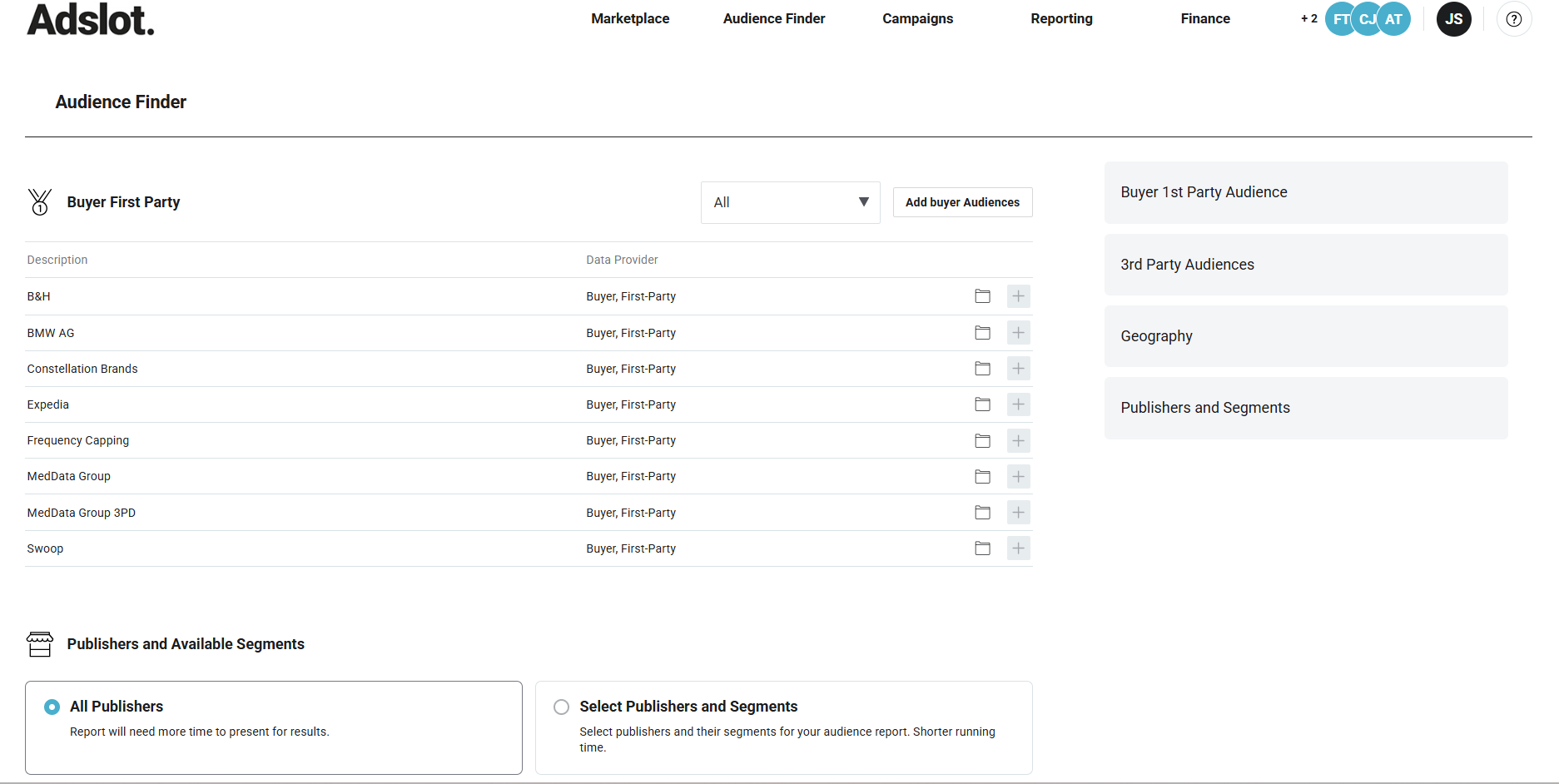Screen dimensions: 1559x784
Task: Select the All Publishers radio button
Action: pyautogui.click(x=52, y=707)
